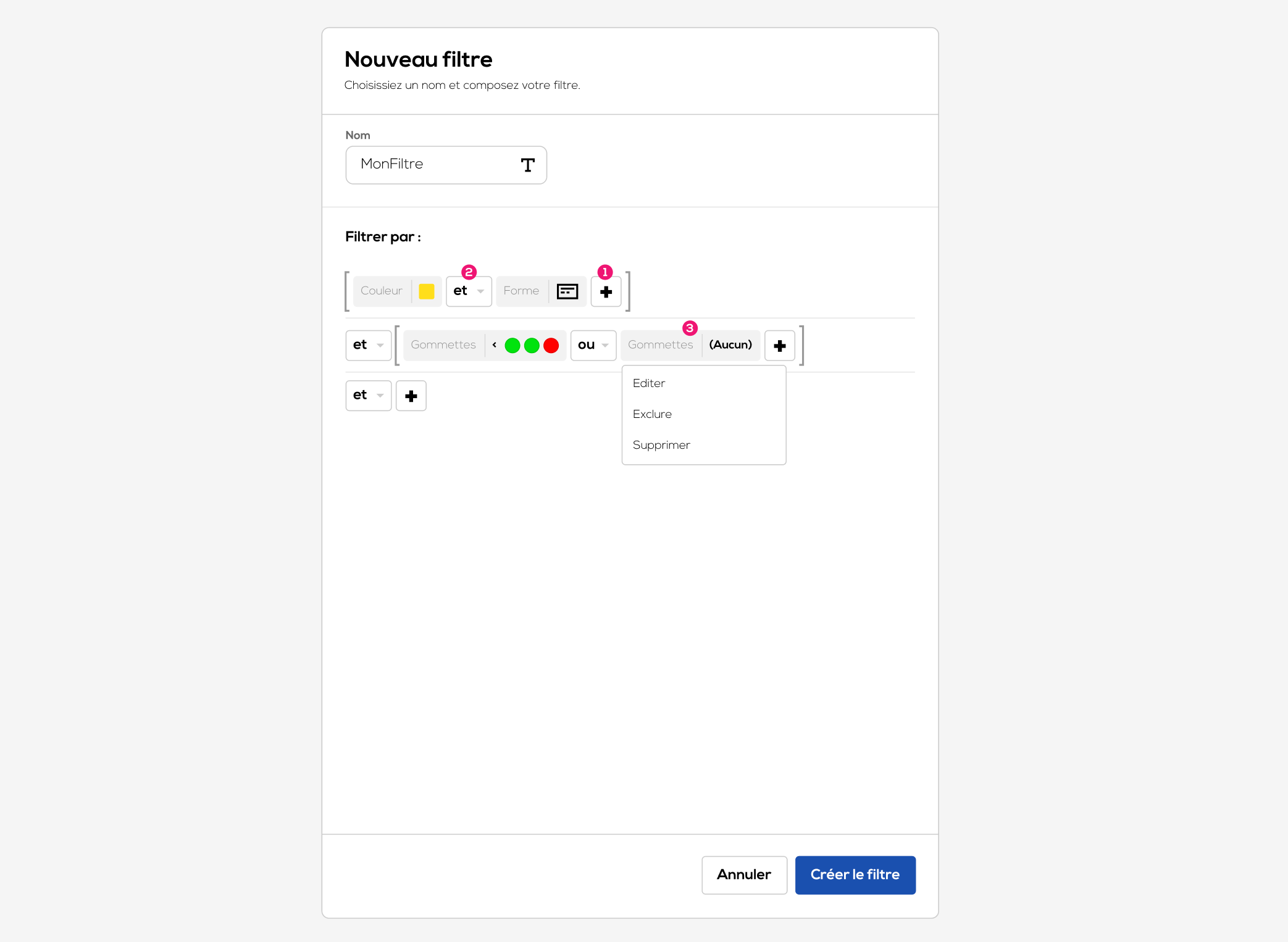Add new condition with bottom plus icon
The image size is (1288, 942).
[x=411, y=396]
